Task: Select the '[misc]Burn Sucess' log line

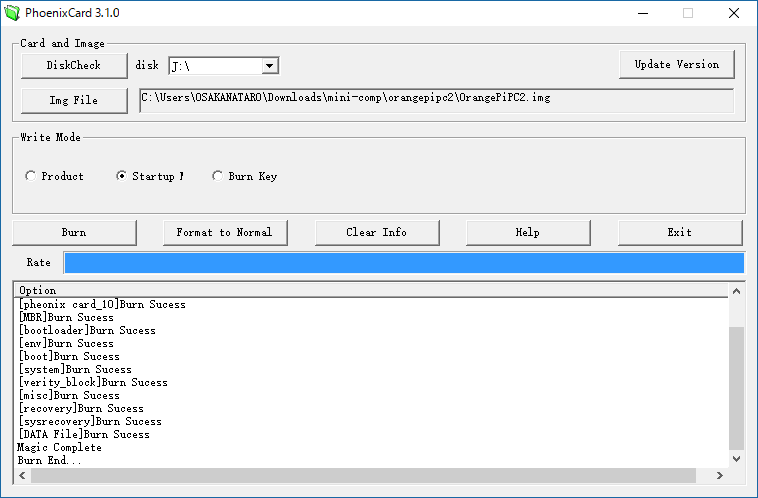Action: point(69,396)
